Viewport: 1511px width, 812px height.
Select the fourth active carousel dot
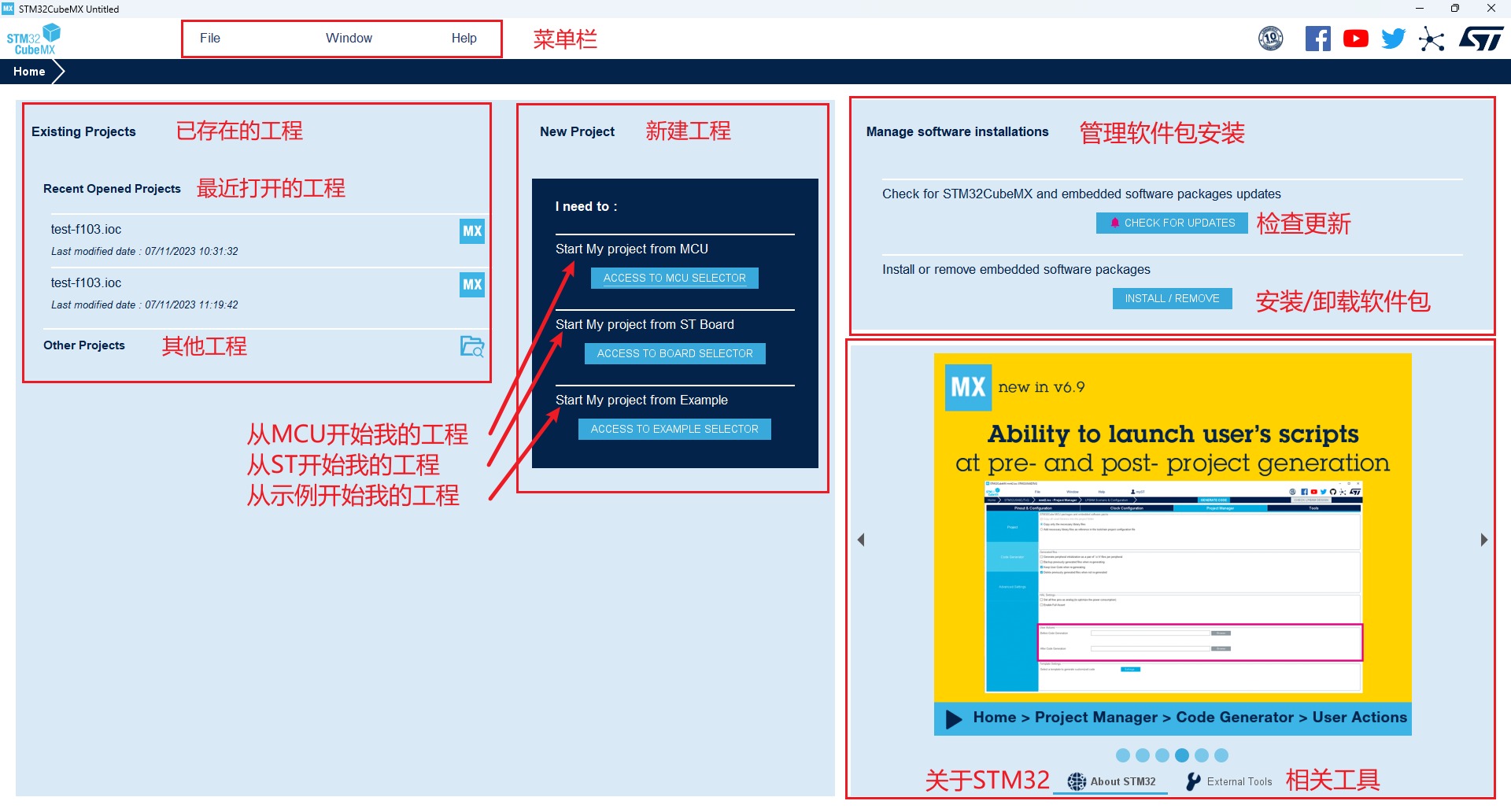1182,755
